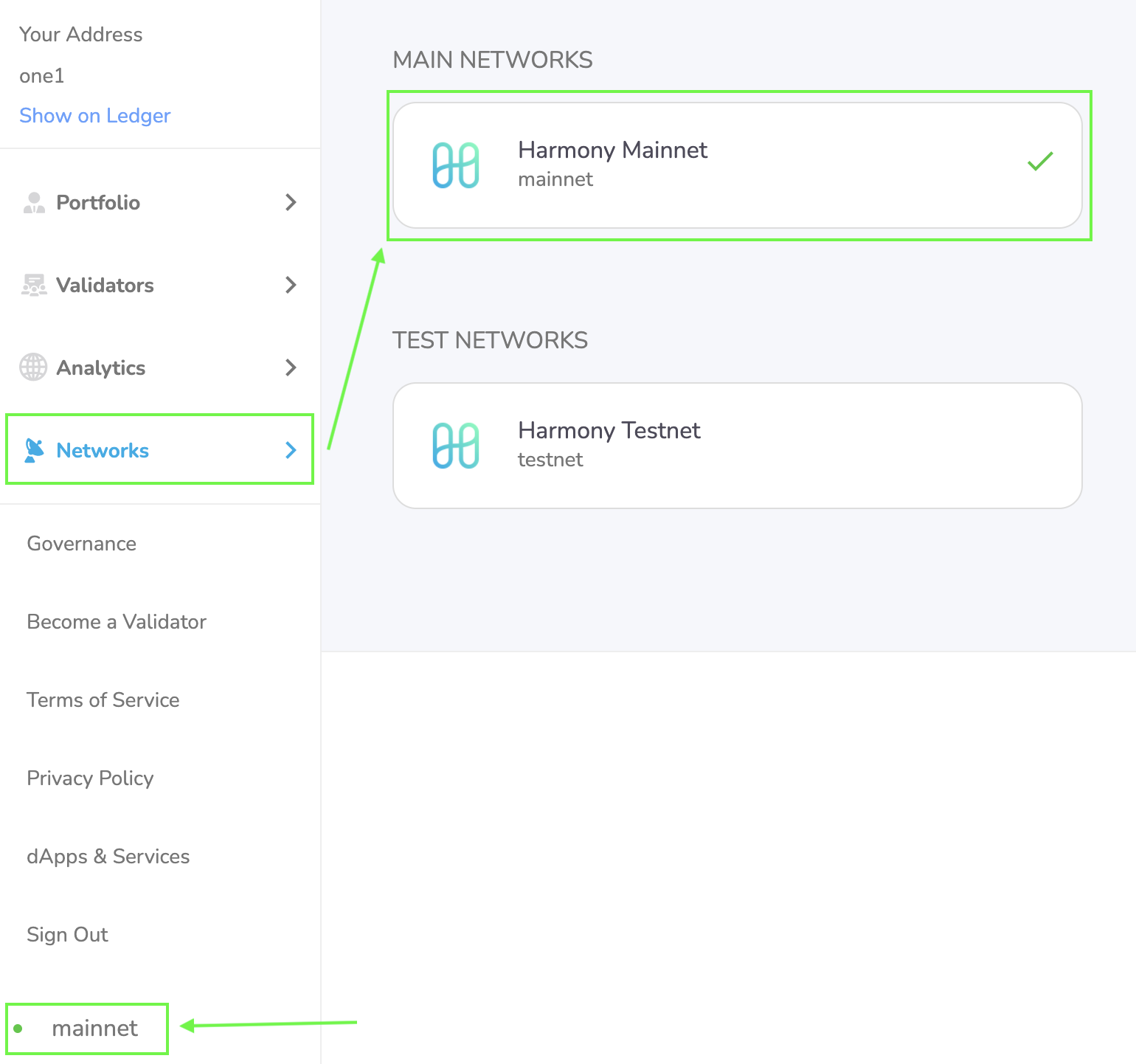
Task: Click the Harmony Mainnet logo icon
Action: pyautogui.click(x=456, y=165)
